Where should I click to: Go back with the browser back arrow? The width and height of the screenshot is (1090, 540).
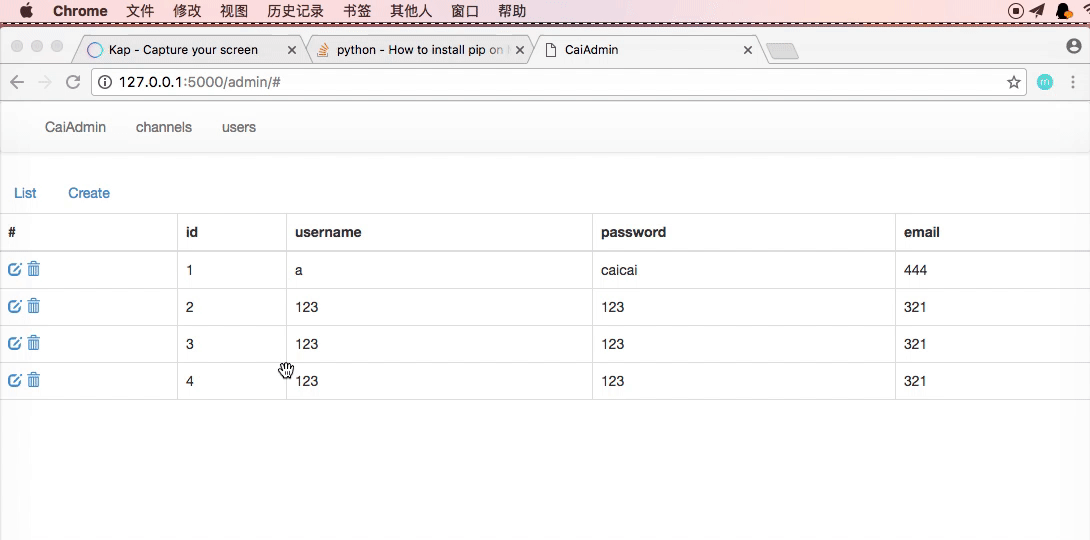click(17, 82)
